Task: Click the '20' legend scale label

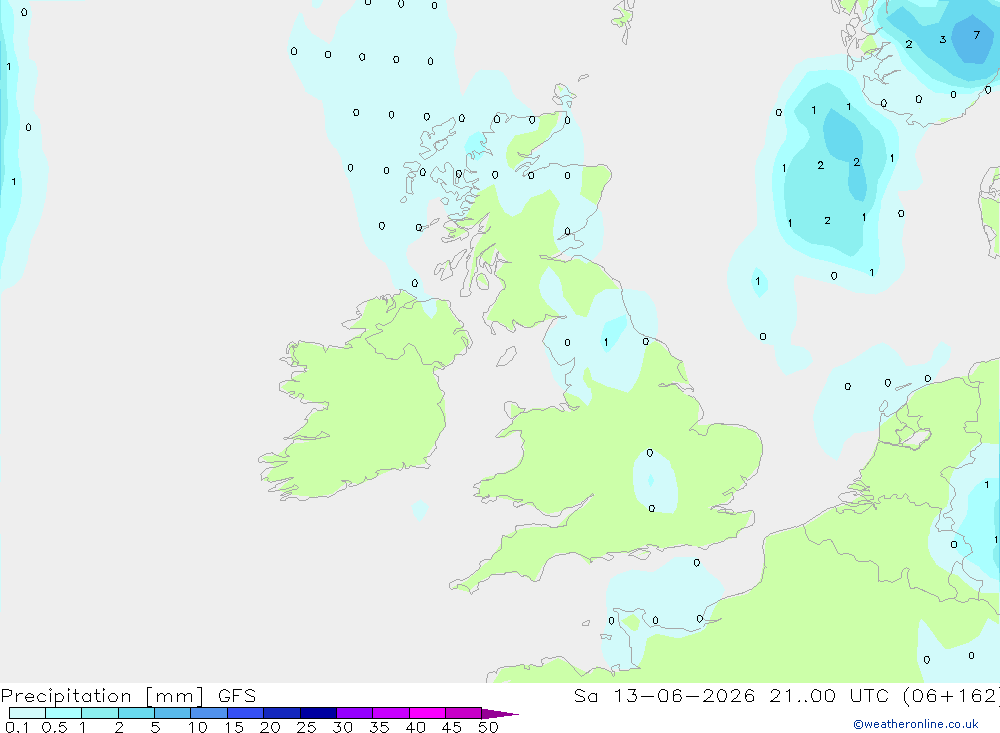Action: (270, 727)
